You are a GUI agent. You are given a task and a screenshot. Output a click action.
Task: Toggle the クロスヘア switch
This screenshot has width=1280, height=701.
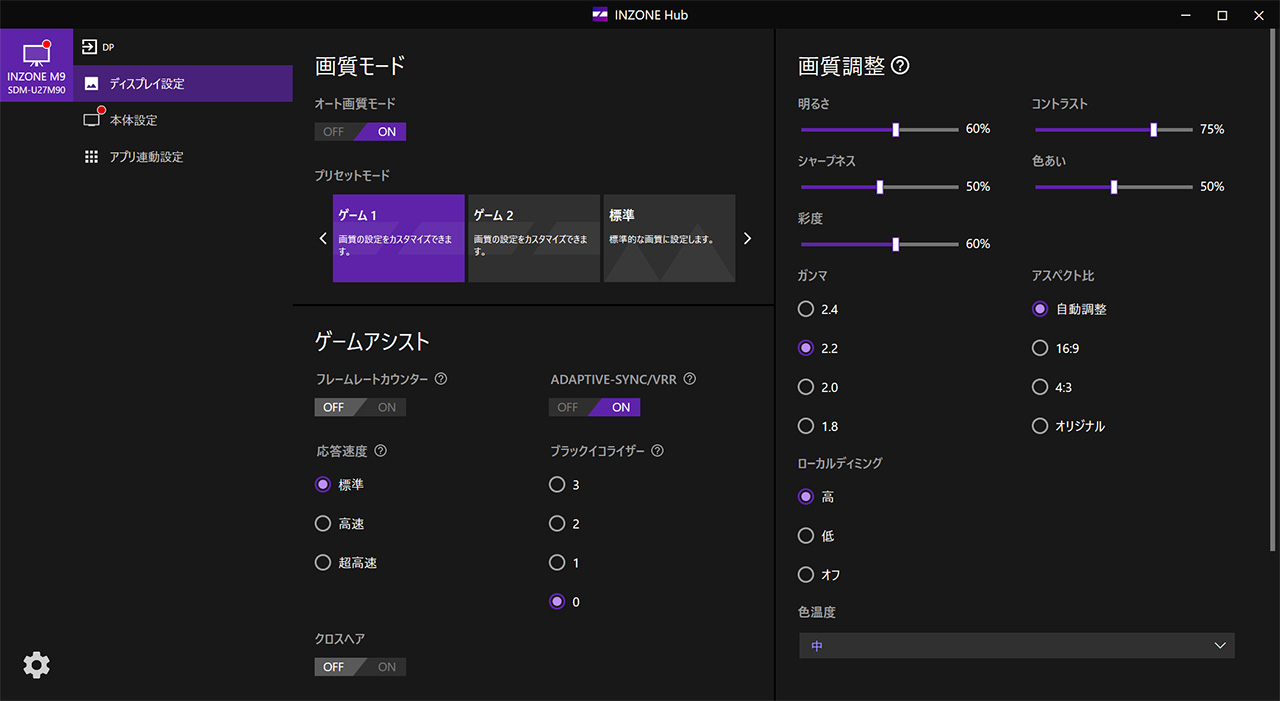[360, 667]
